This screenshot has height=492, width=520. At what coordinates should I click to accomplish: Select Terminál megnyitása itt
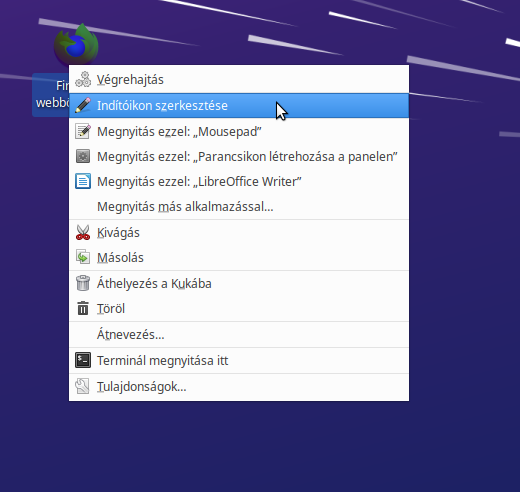(239, 361)
